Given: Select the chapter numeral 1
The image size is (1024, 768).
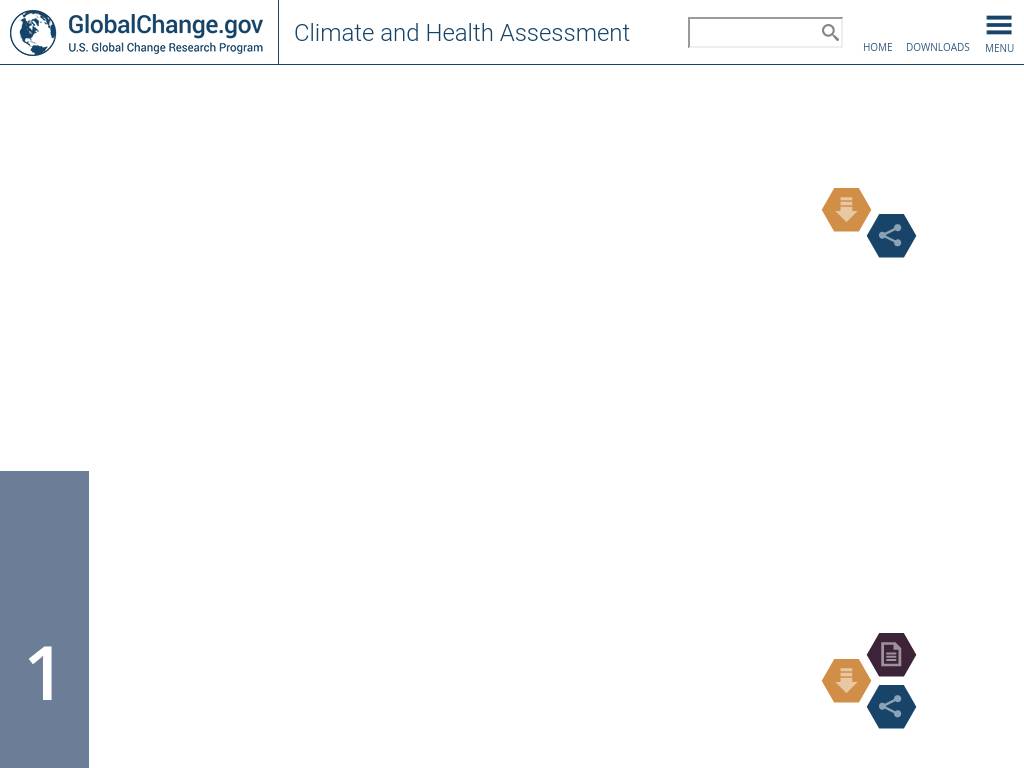Looking at the screenshot, I should tap(43, 673).
